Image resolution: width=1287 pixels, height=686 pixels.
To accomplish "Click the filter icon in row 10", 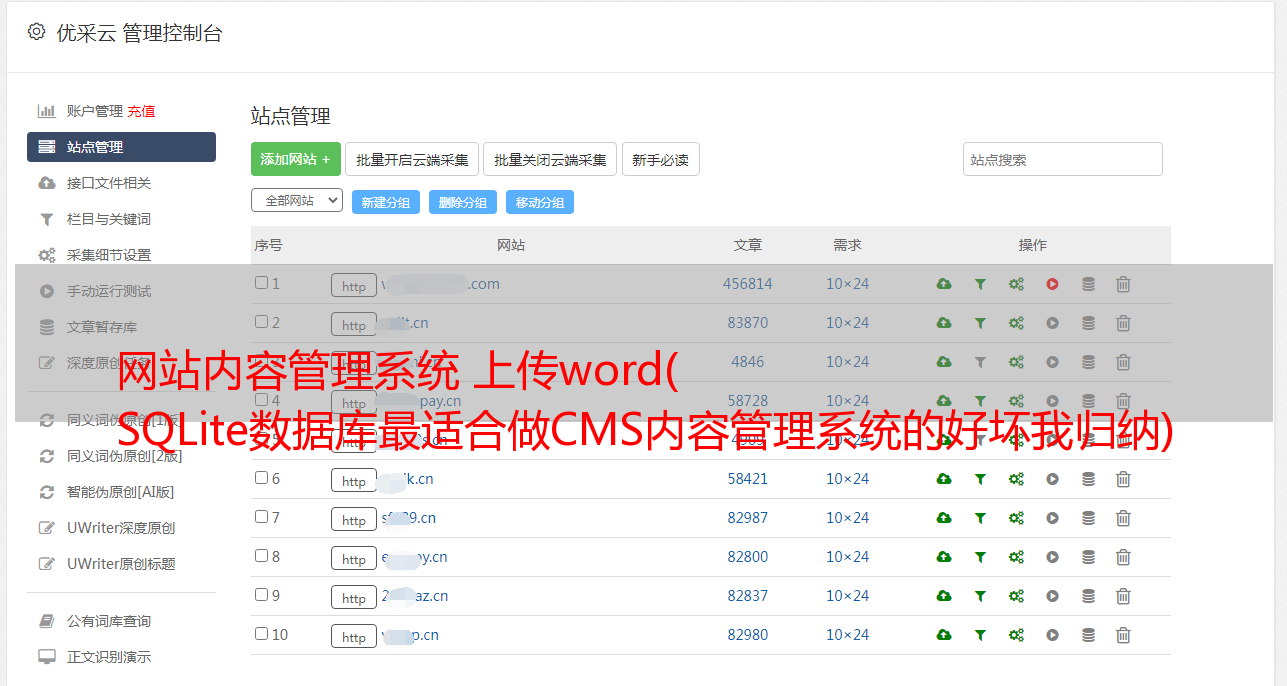I will (x=980, y=635).
